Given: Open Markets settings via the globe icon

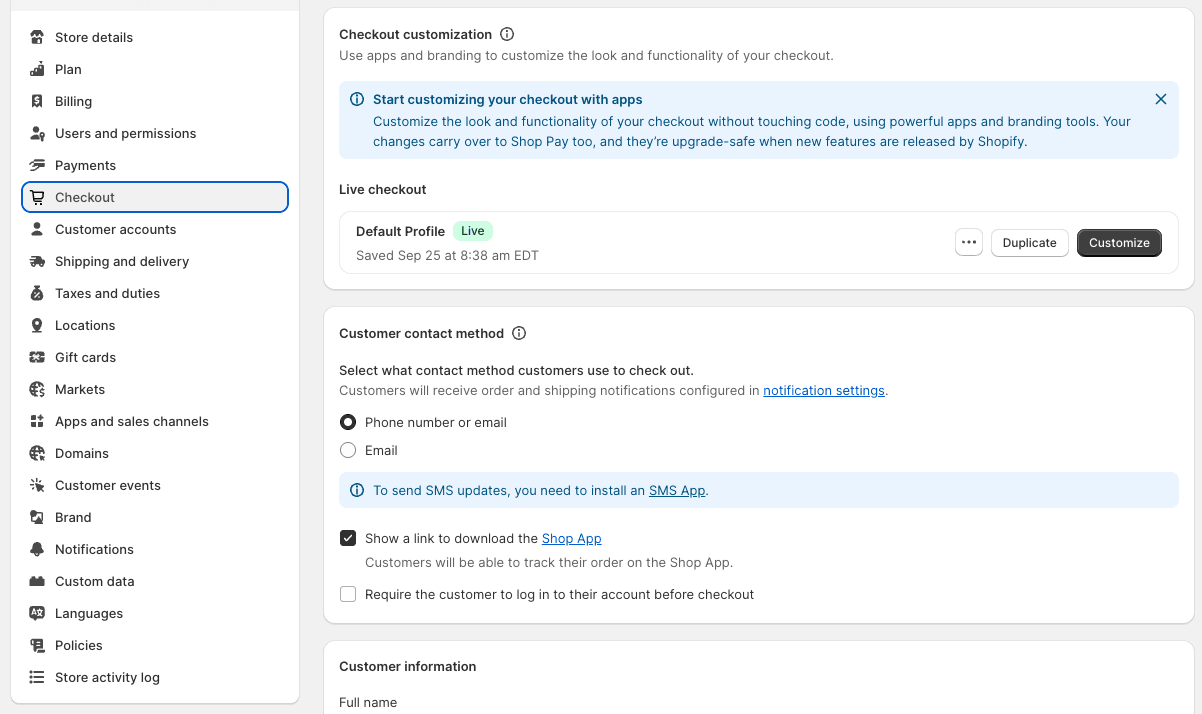Looking at the screenshot, I should pyautogui.click(x=37, y=389).
